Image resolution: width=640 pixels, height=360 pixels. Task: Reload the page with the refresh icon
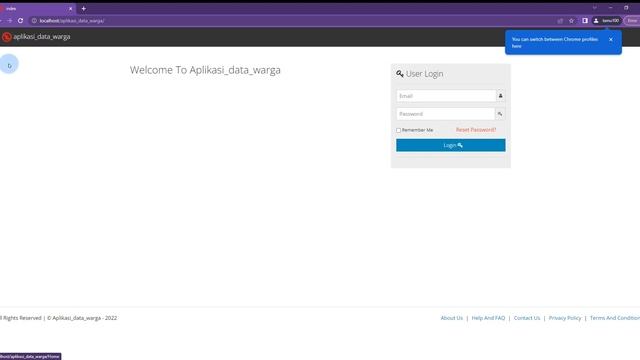click(20, 20)
